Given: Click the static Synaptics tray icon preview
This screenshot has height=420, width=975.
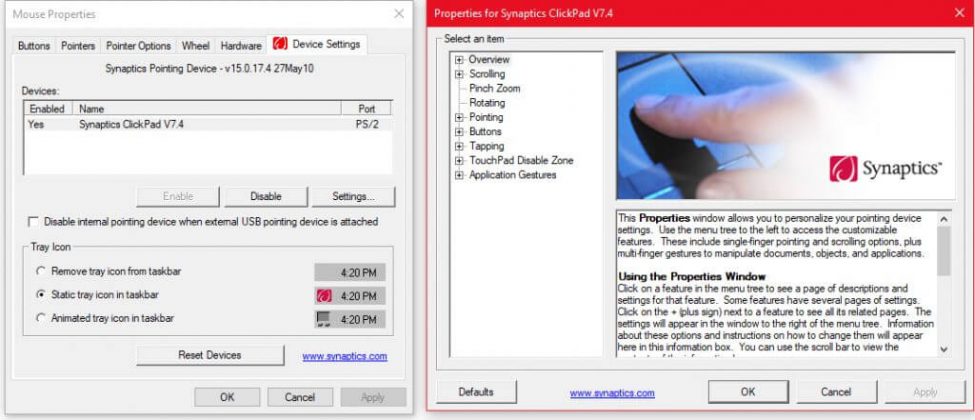Looking at the screenshot, I should [x=324, y=296].
